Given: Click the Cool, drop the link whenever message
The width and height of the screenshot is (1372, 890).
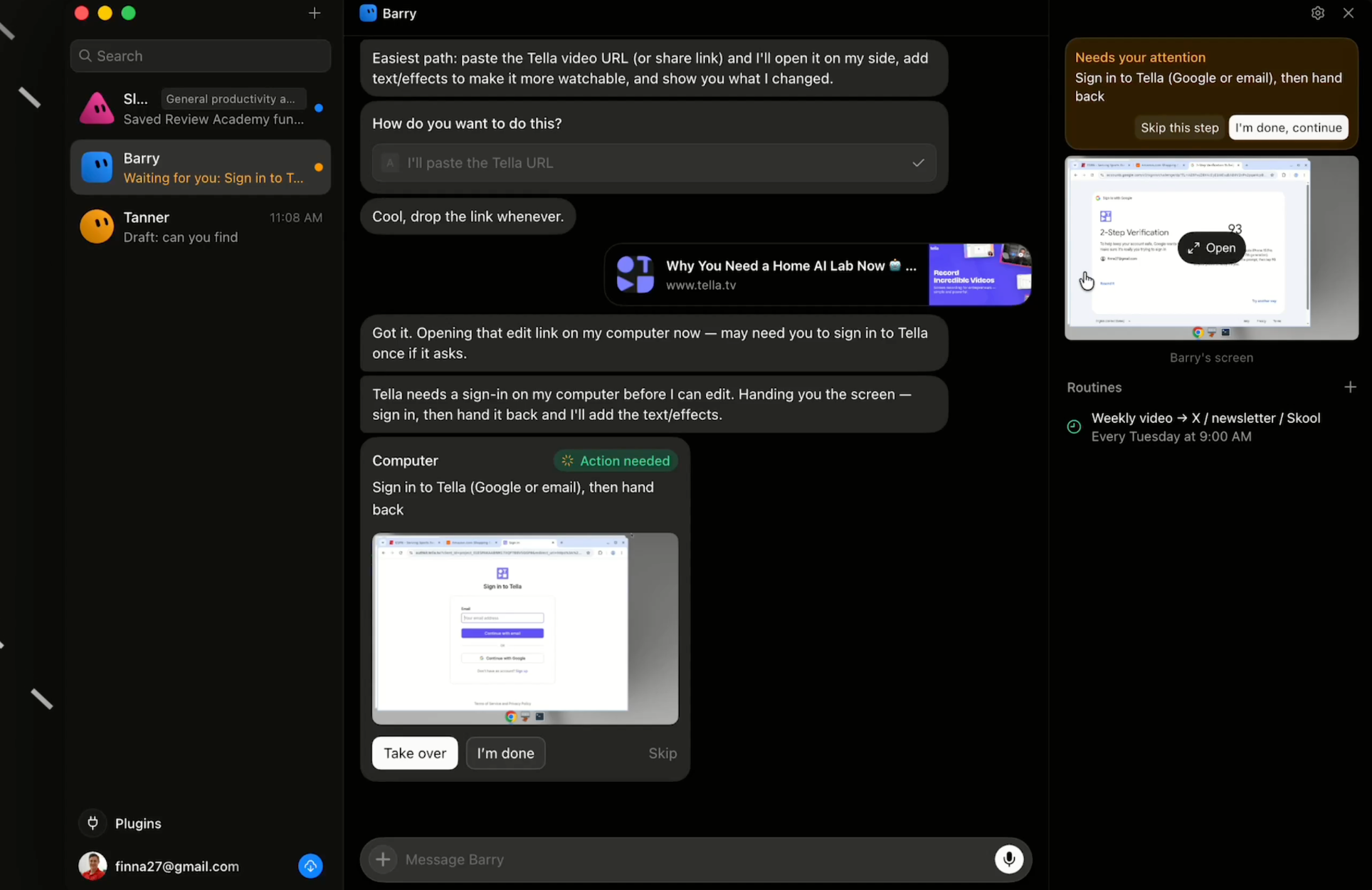Looking at the screenshot, I should click(x=468, y=216).
